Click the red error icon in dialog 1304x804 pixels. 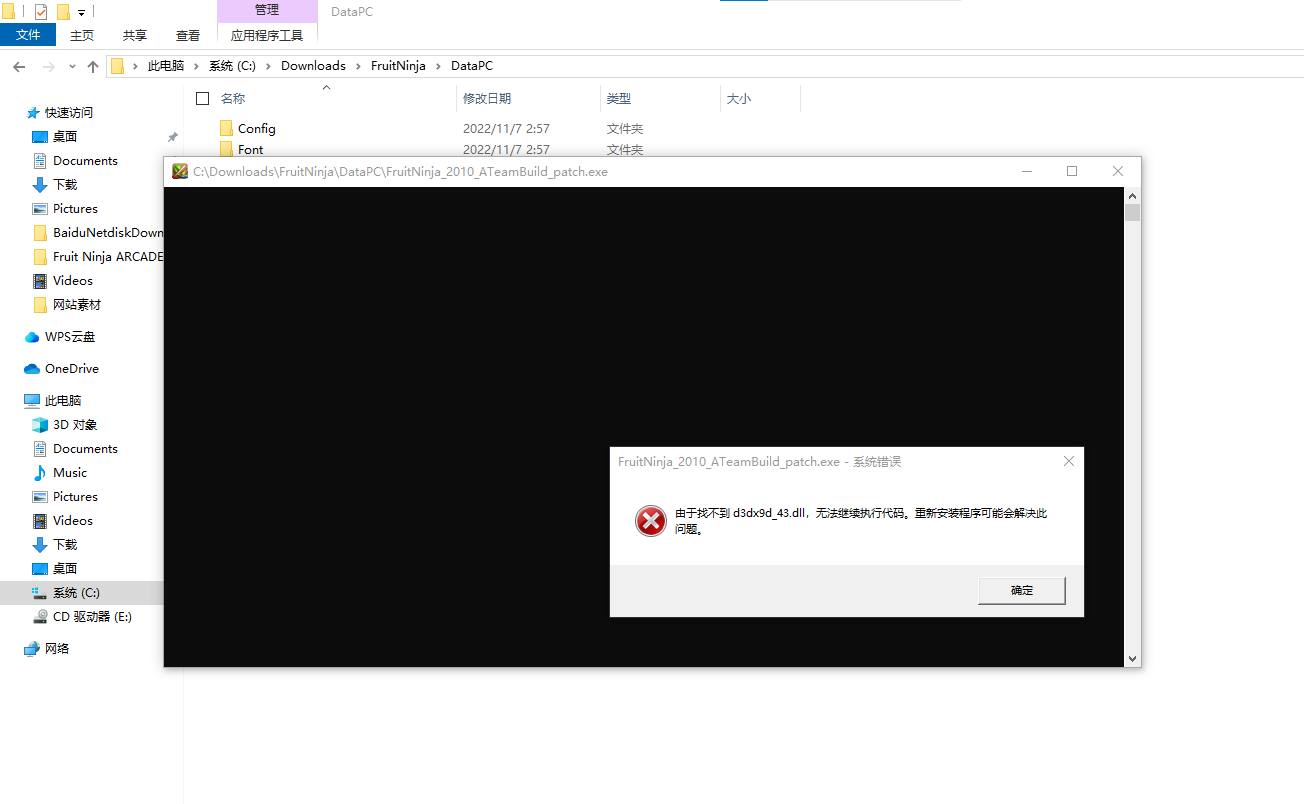(x=650, y=521)
